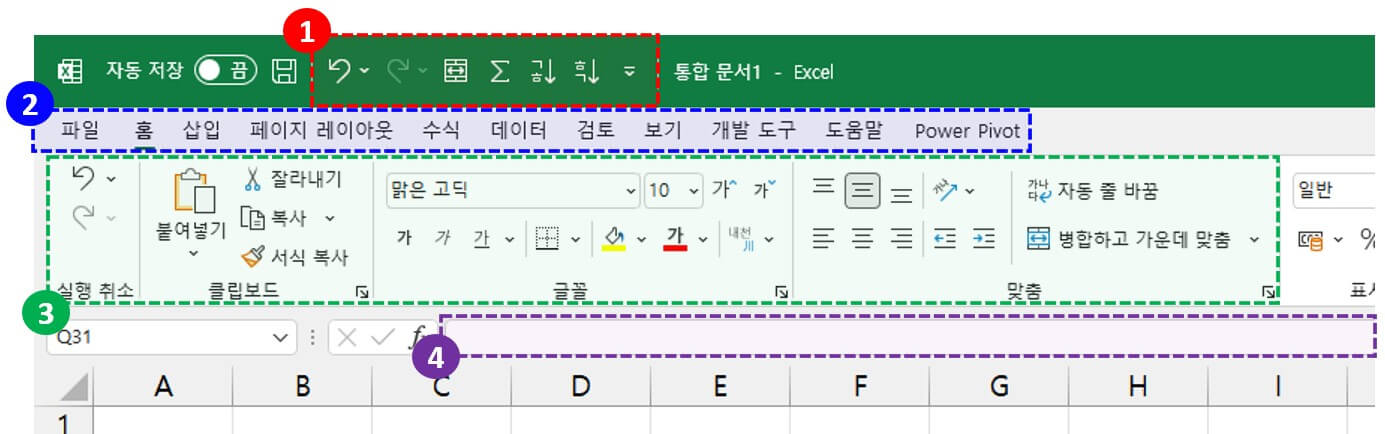The image size is (1385, 434).
Task: Click the Sort Ascending icon in the title bar
Action: (543, 71)
